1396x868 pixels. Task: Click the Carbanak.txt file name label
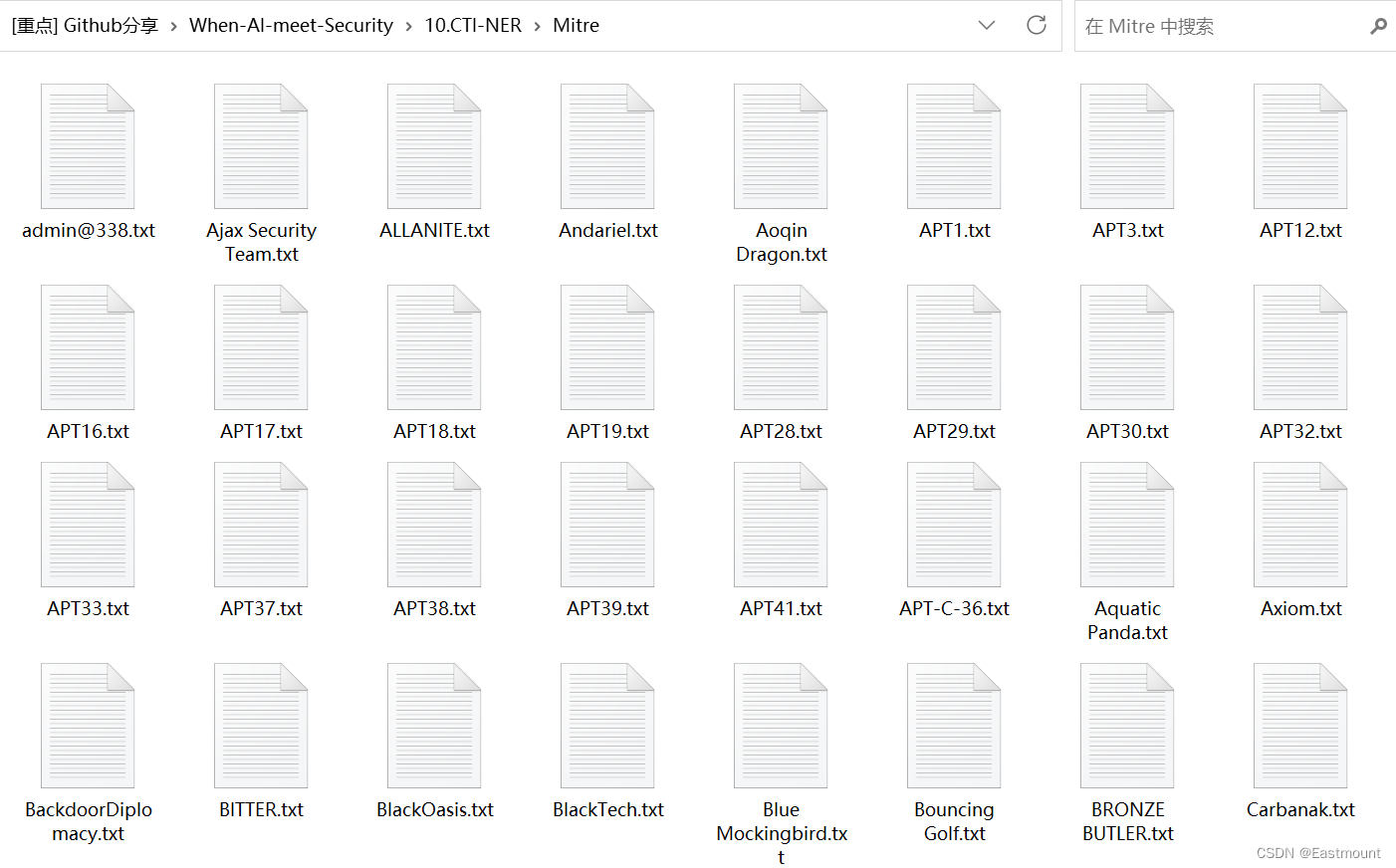tap(1300, 809)
